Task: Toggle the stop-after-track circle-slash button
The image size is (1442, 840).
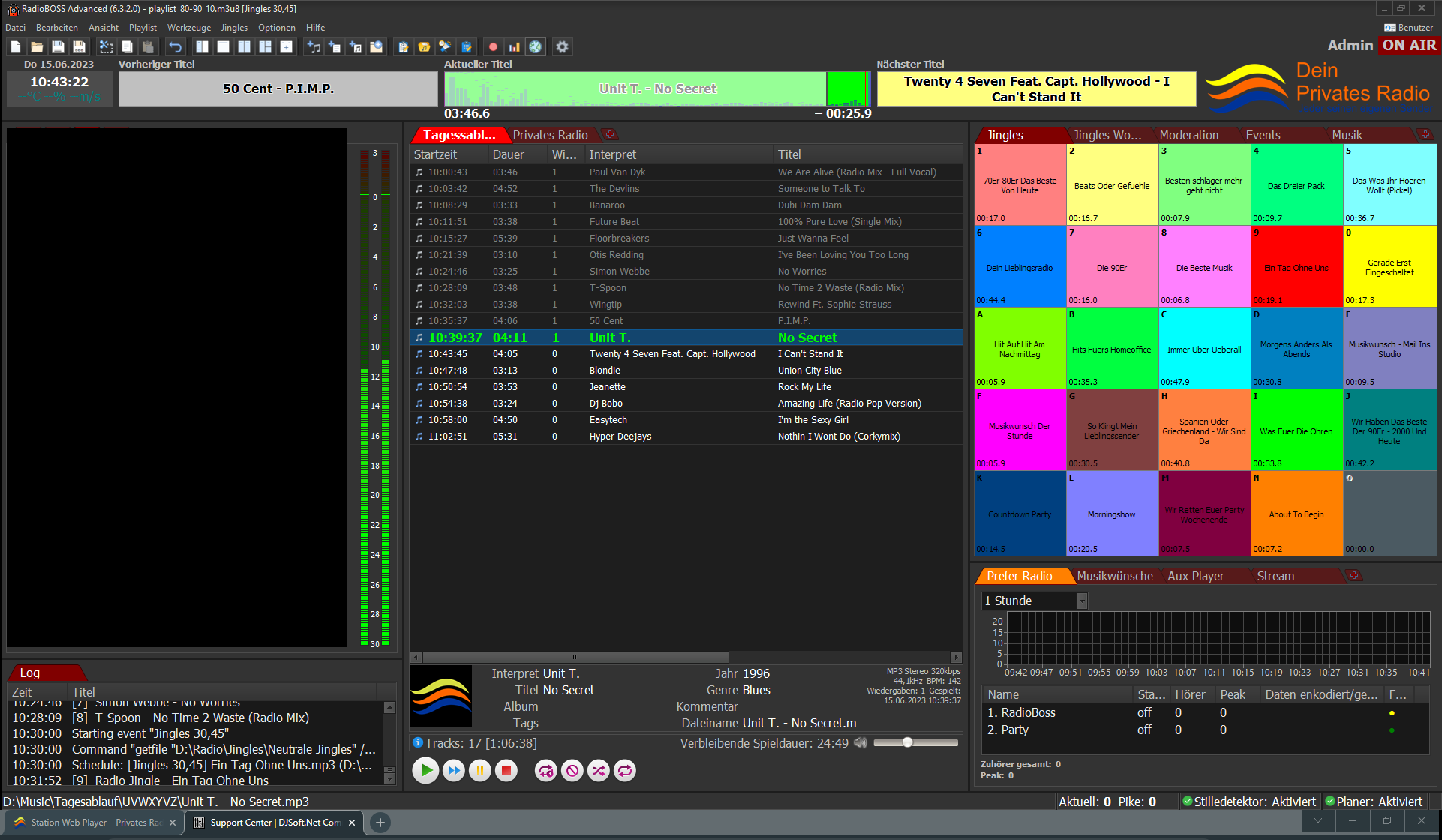Action: 572,770
